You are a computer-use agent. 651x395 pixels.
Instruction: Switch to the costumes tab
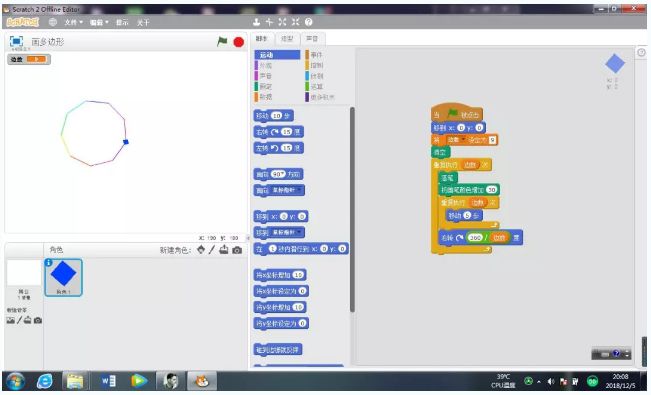(287, 39)
